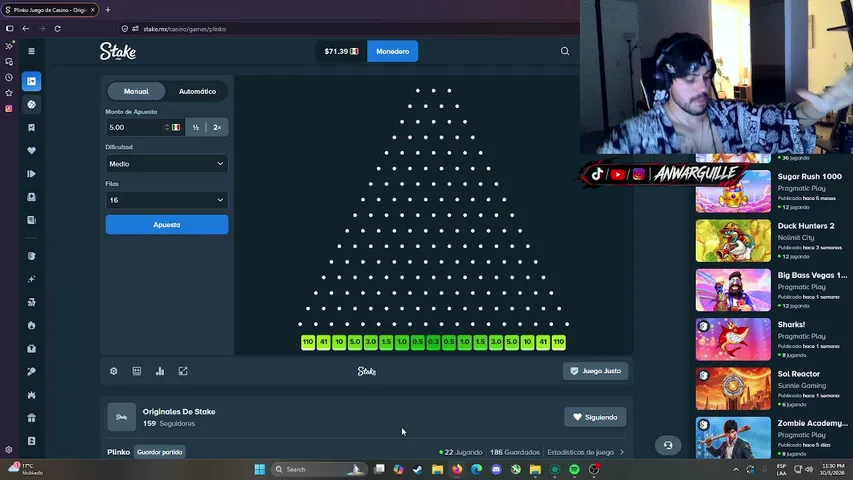Click the browser address bar with stake.mx URL
This screenshot has height=480, width=853.
tap(348, 29)
